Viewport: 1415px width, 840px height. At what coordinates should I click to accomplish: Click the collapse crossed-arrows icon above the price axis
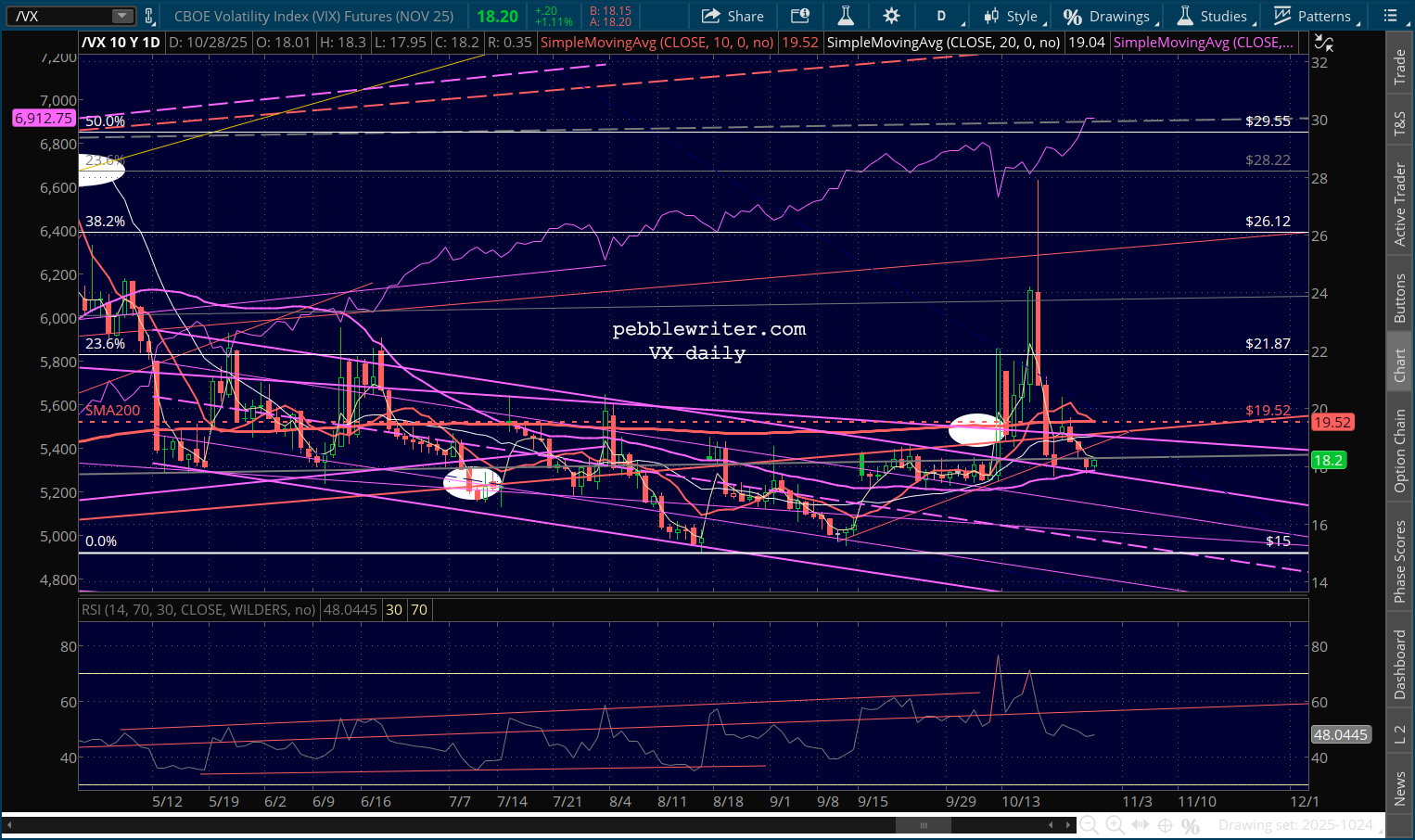click(x=1325, y=43)
